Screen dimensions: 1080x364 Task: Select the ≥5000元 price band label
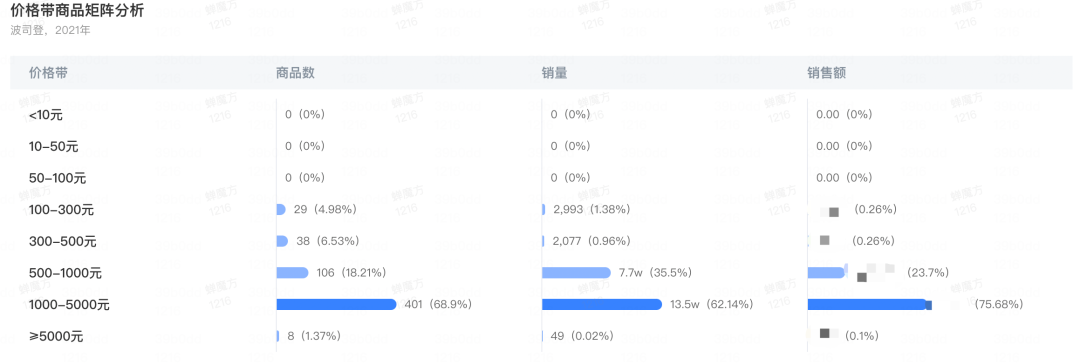tap(56, 337)
